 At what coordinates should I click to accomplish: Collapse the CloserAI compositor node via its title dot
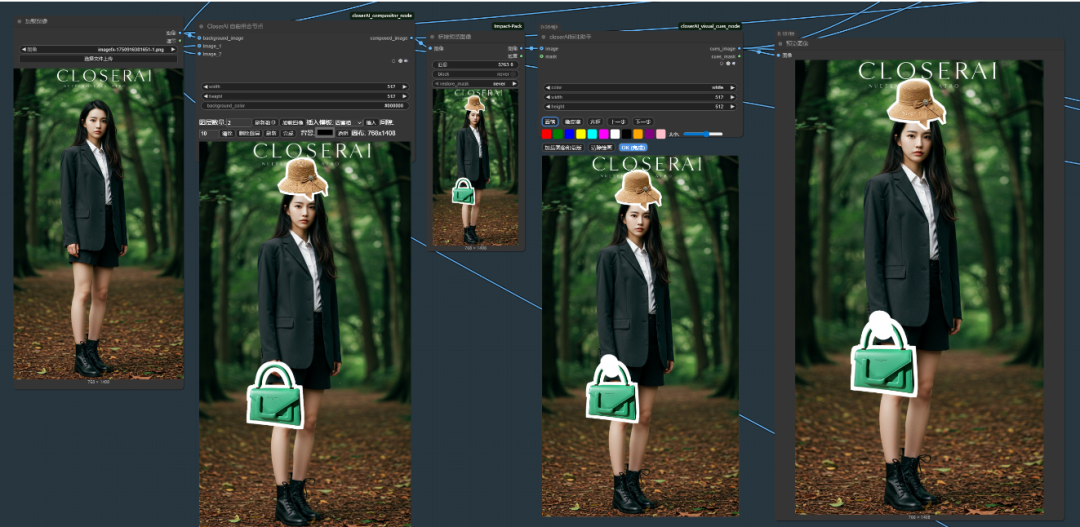click(x=201, y=26)
